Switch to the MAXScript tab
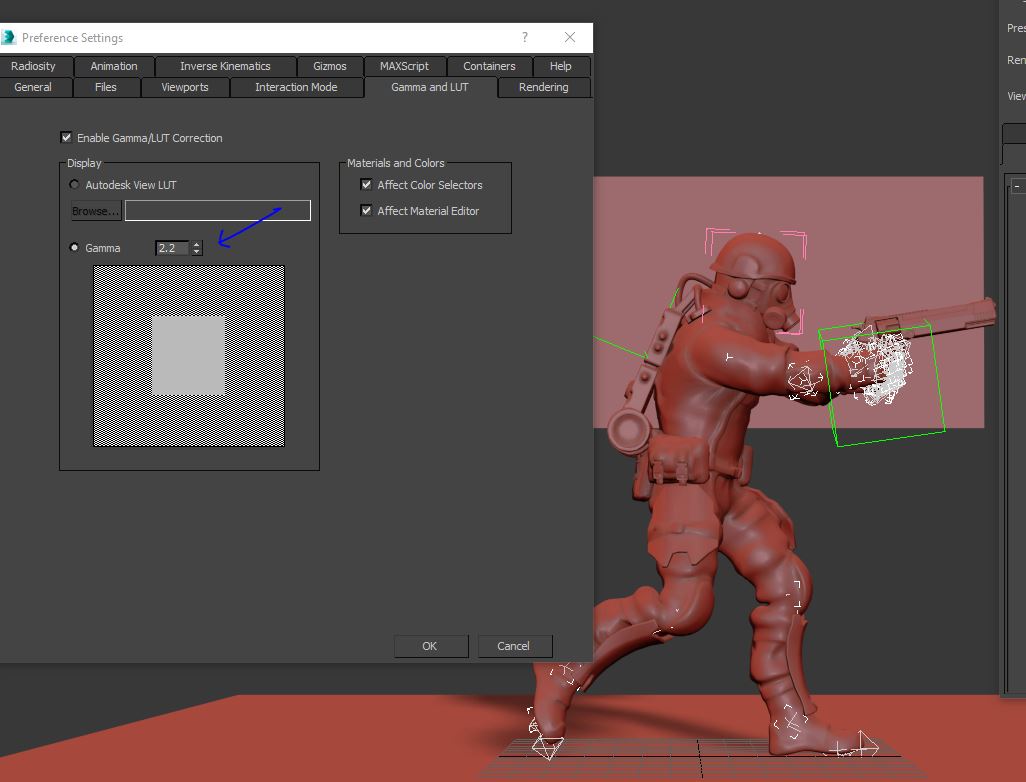The width and height of the screenshot is (1026, 782). 404,66
